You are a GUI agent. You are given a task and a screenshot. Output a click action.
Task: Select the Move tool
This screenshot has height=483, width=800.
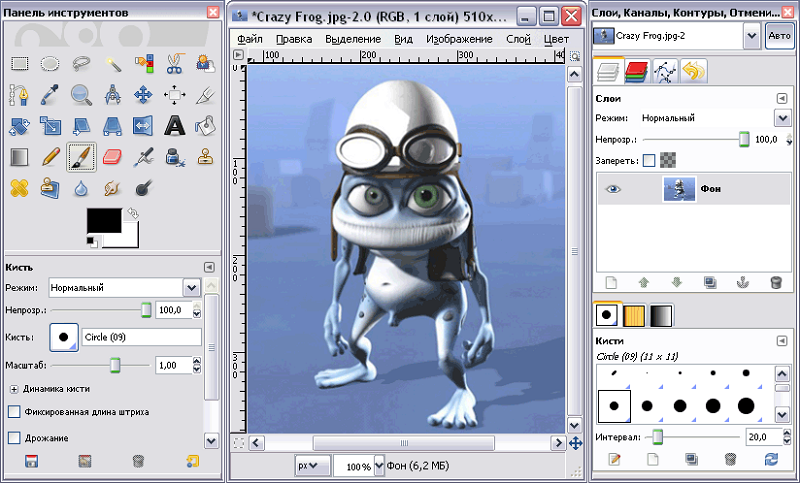[x=143, y=95]
